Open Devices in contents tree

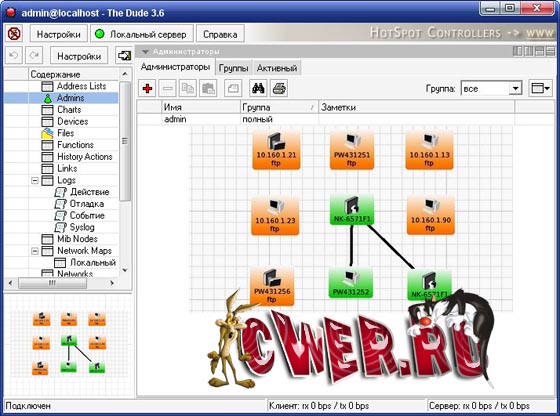(x=72, y=121)
